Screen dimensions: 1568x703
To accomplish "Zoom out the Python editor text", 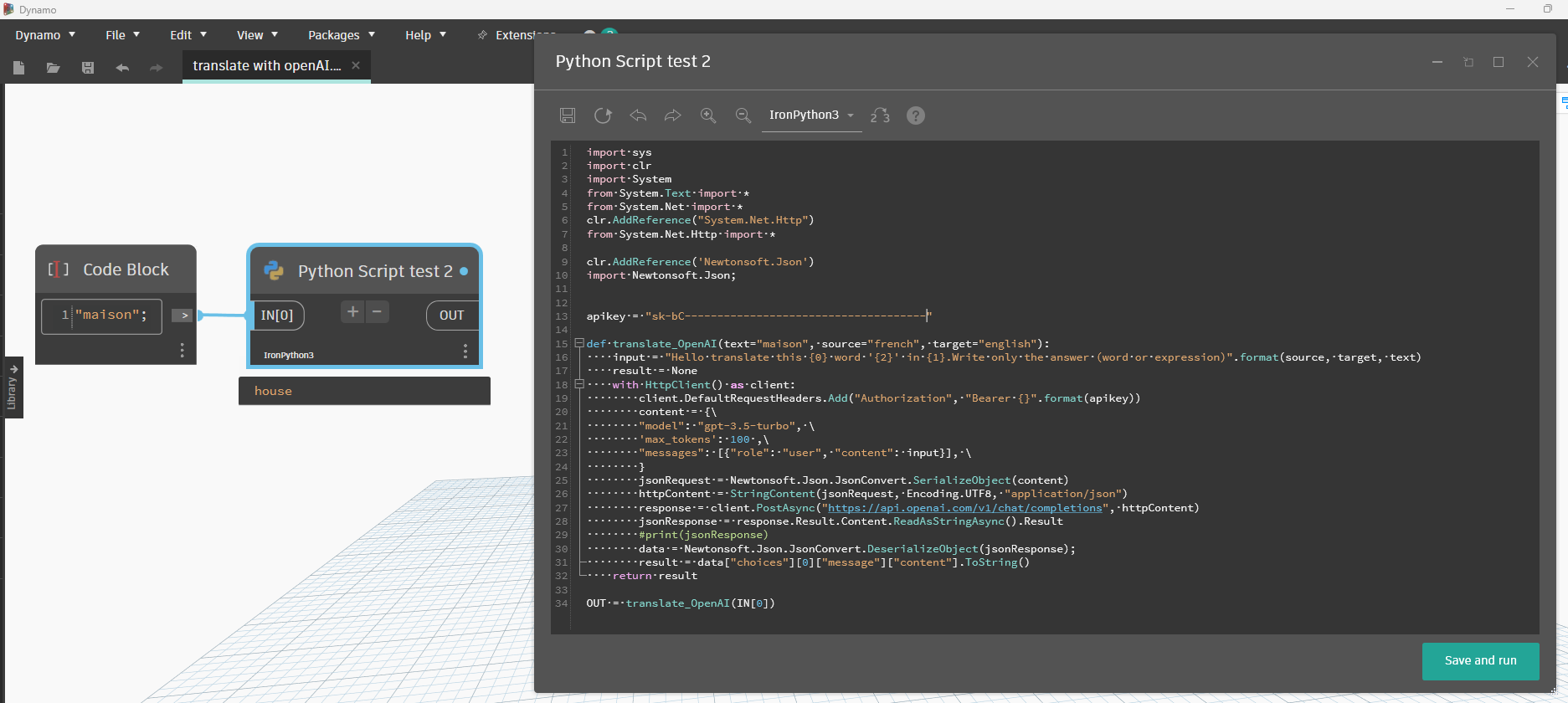I will click(743, 115).
